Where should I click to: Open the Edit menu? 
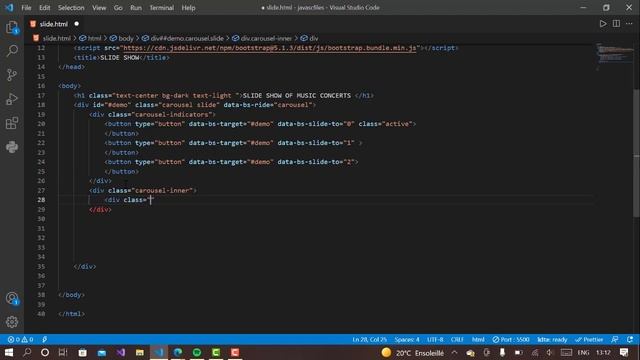click(x=44, y=7)
